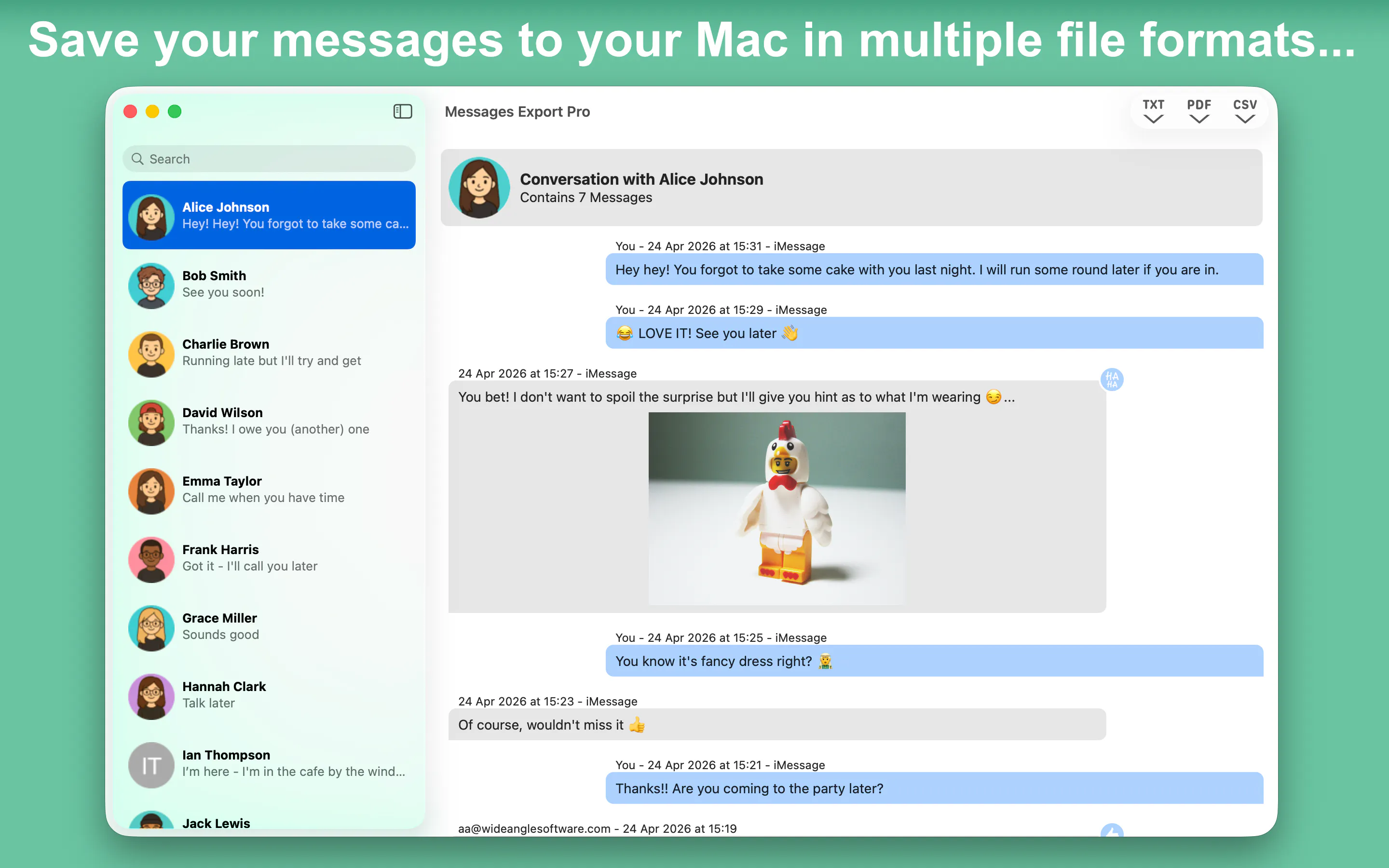Click Frank Harris's avatar icon
The height and width of the screenshot is (868, 1389).
(x=151, y=560)
